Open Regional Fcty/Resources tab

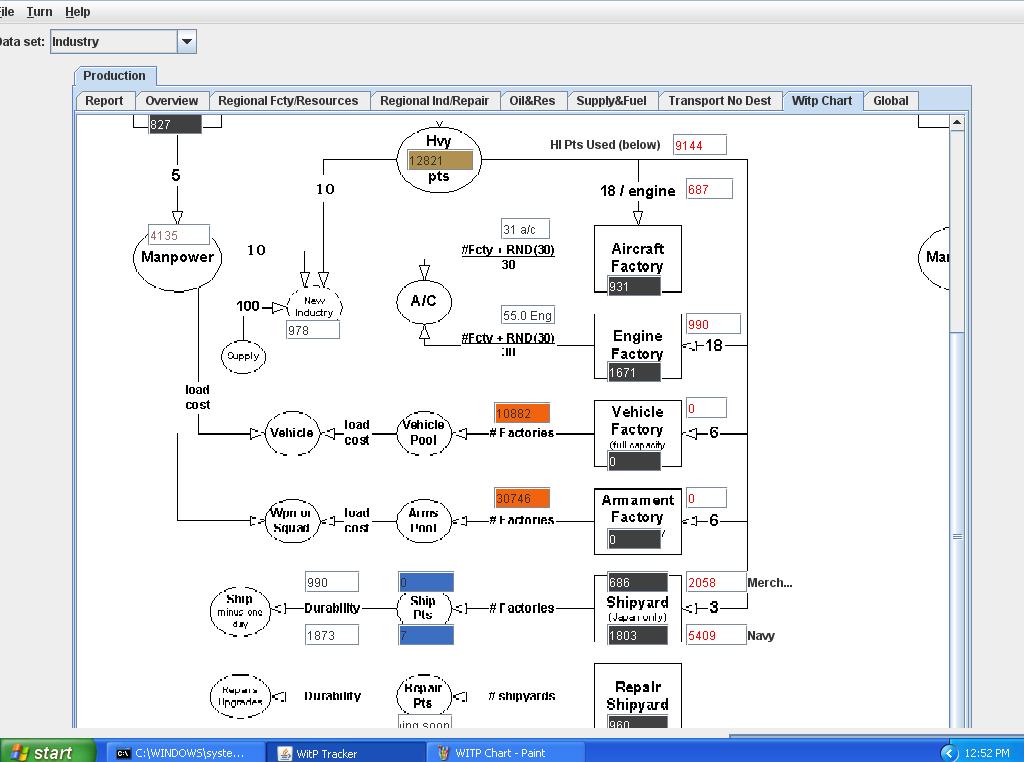tap(288, 101)
